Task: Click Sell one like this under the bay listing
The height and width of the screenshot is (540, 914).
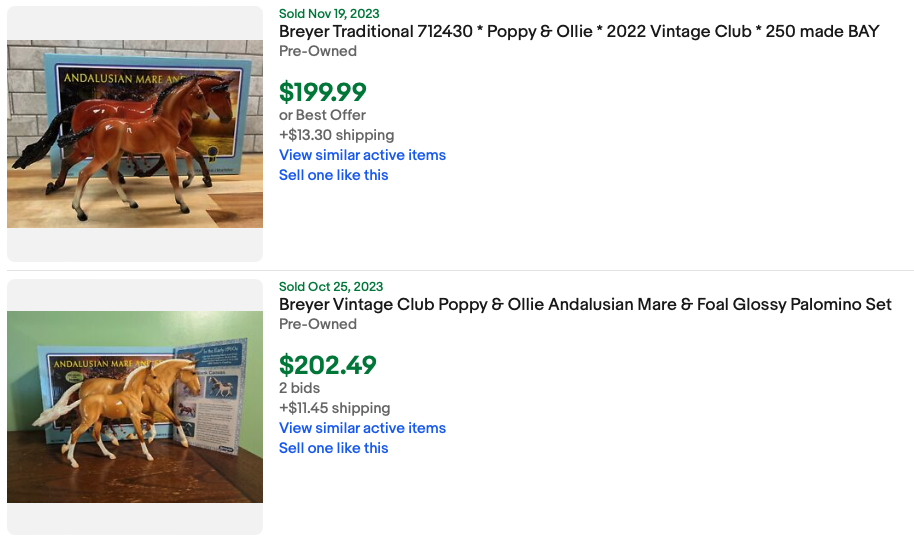Action: (x=333, y=175)
